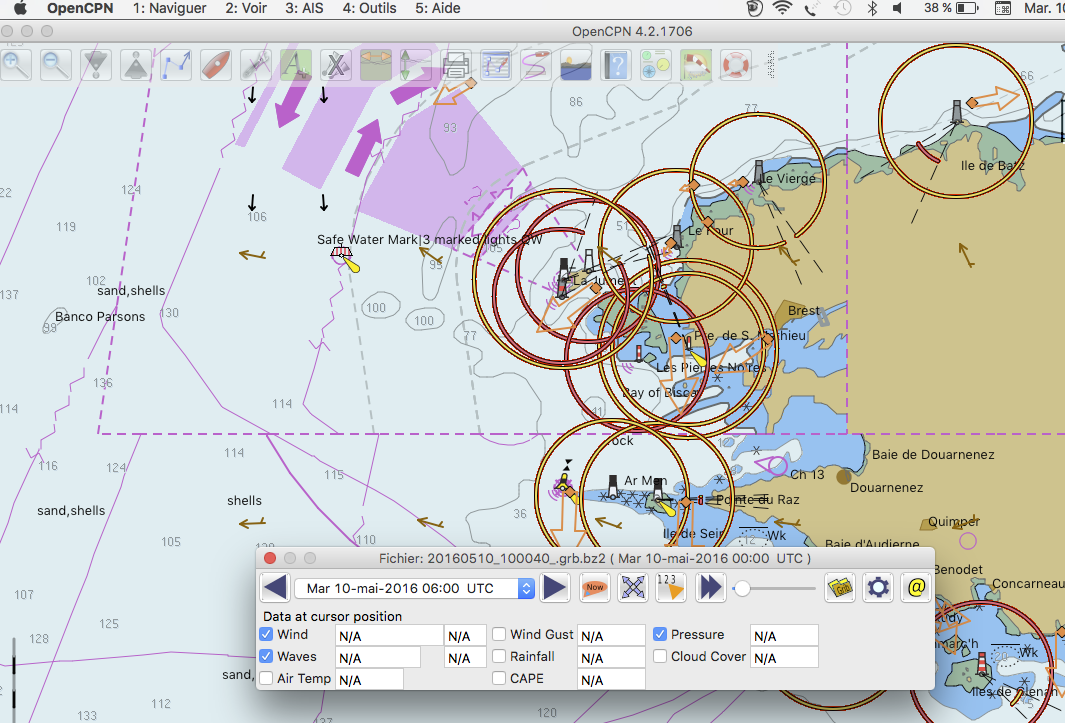1065x723 pixels.
Task: Open the 5: Aide menu
Action: (438, 8)
